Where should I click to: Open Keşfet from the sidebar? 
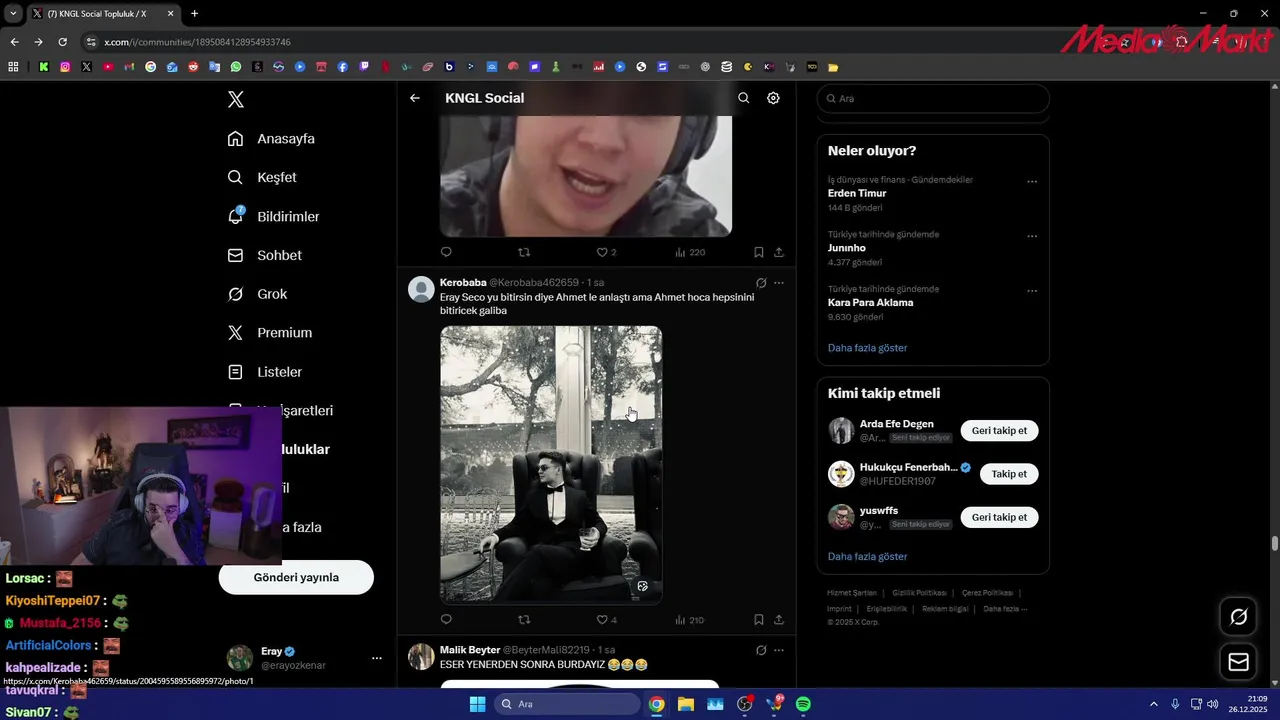[262, 177]
